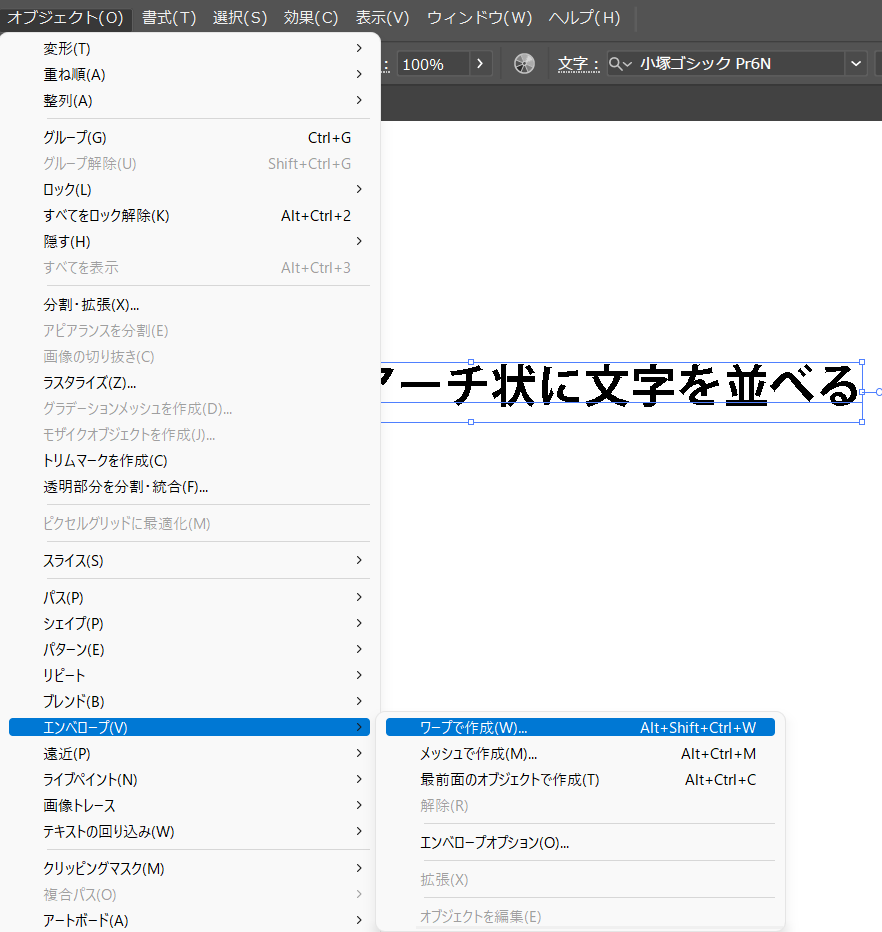Expand the テキストの回り込み(W) submenu

(x=190, y=832)
